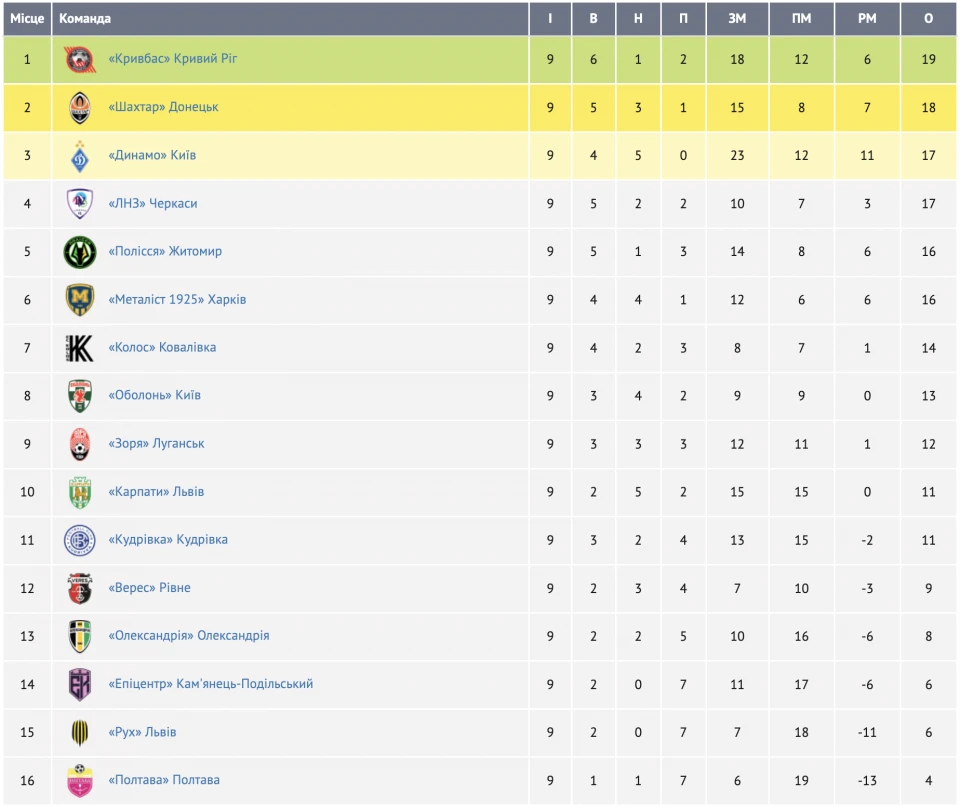Click the Dynamo Kyiv club logo

(x=80, y=156)
